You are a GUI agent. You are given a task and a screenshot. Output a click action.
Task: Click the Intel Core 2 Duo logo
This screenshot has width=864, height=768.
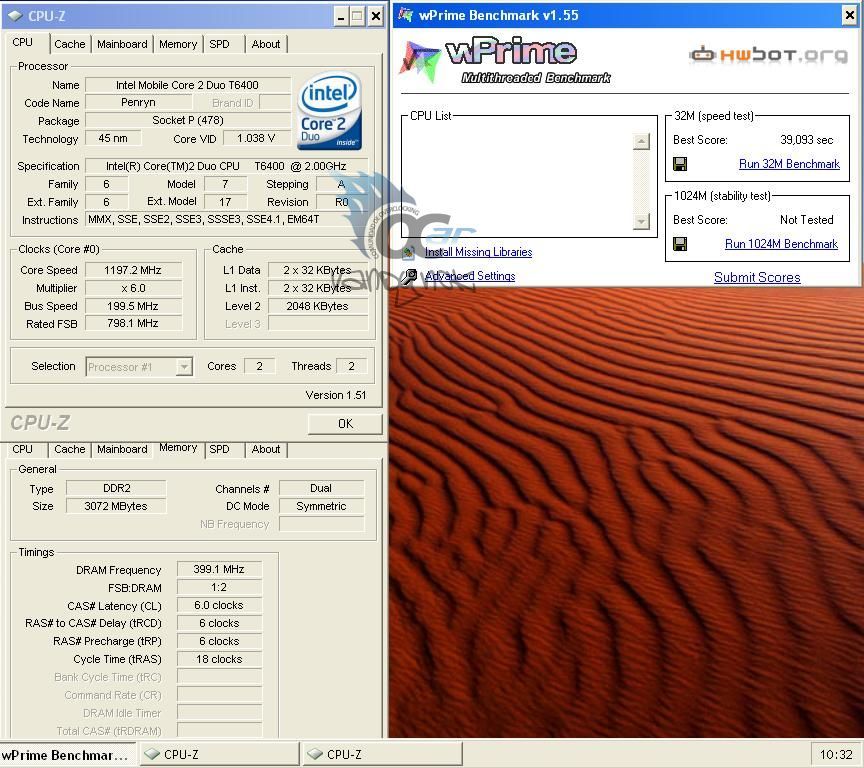point(330,110)
